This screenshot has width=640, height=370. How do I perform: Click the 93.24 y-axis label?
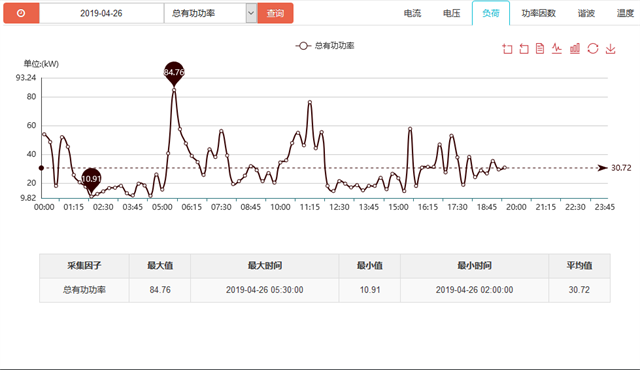click(26, 78)
